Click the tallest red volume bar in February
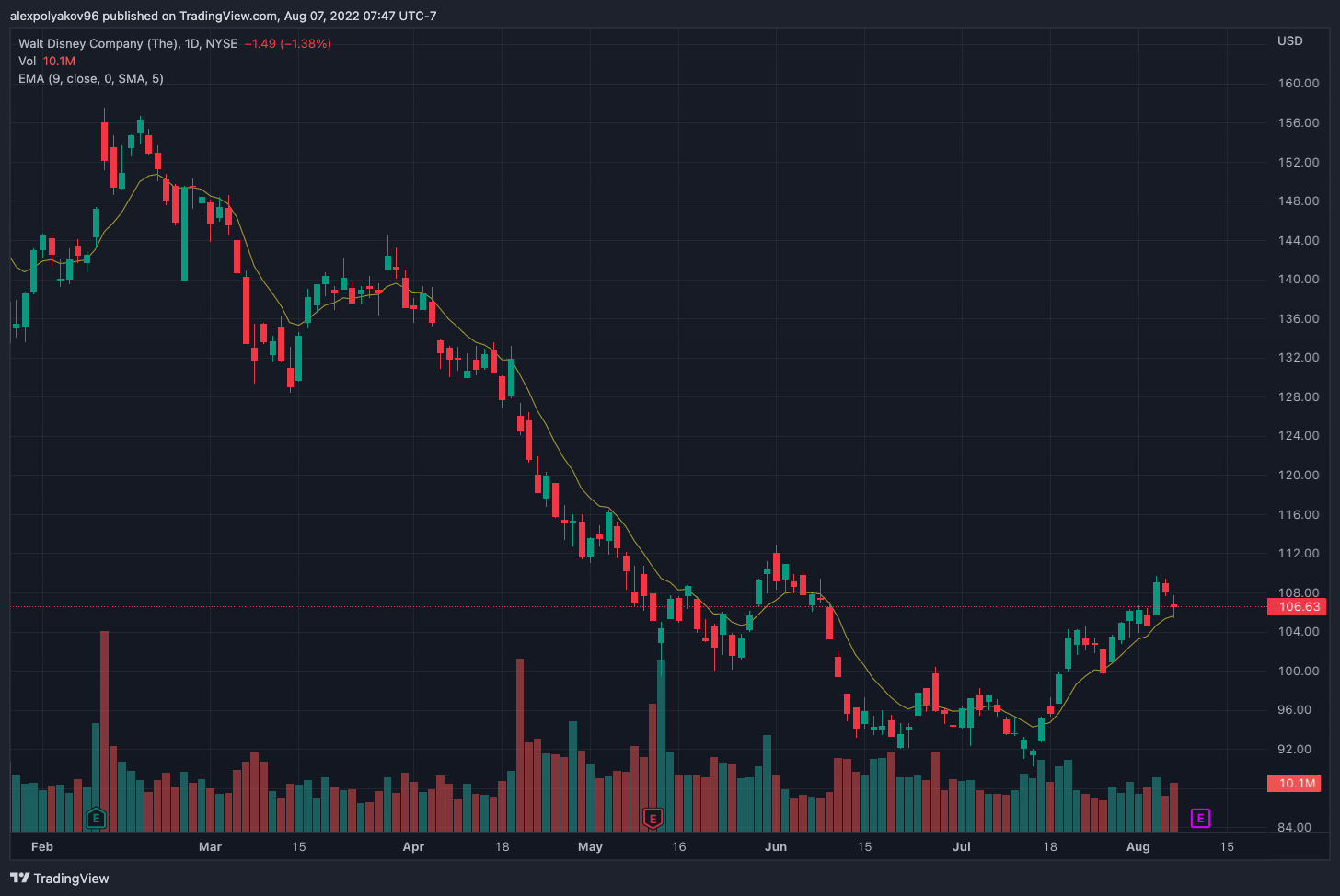Viewport: 1340px width, 896px height. pyautogui.click(x=104, y=731)
